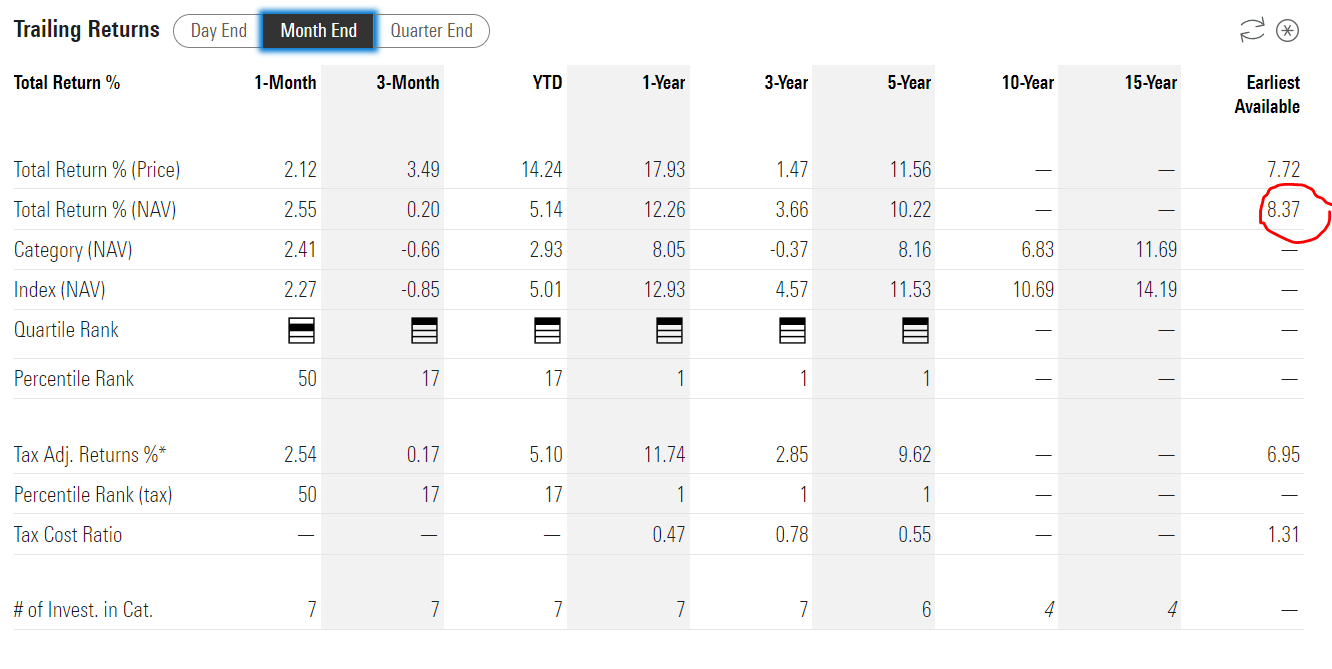Open the 3-Year quartile rank icon
1332x669 pixels.
(792, 330)
